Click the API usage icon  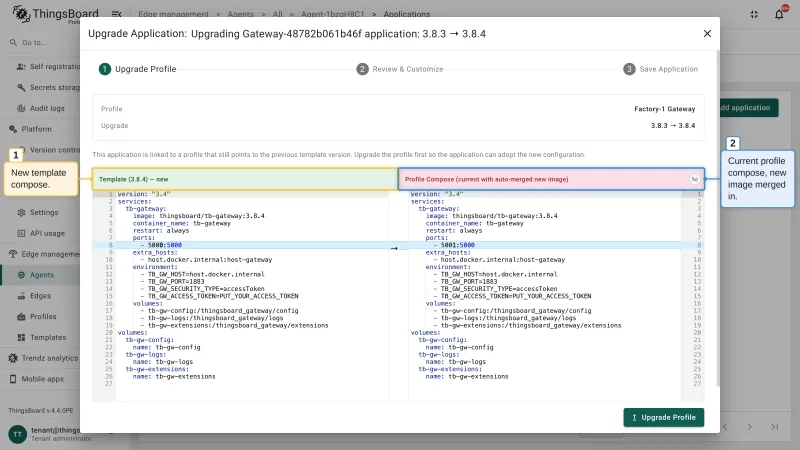click(21, 233)
